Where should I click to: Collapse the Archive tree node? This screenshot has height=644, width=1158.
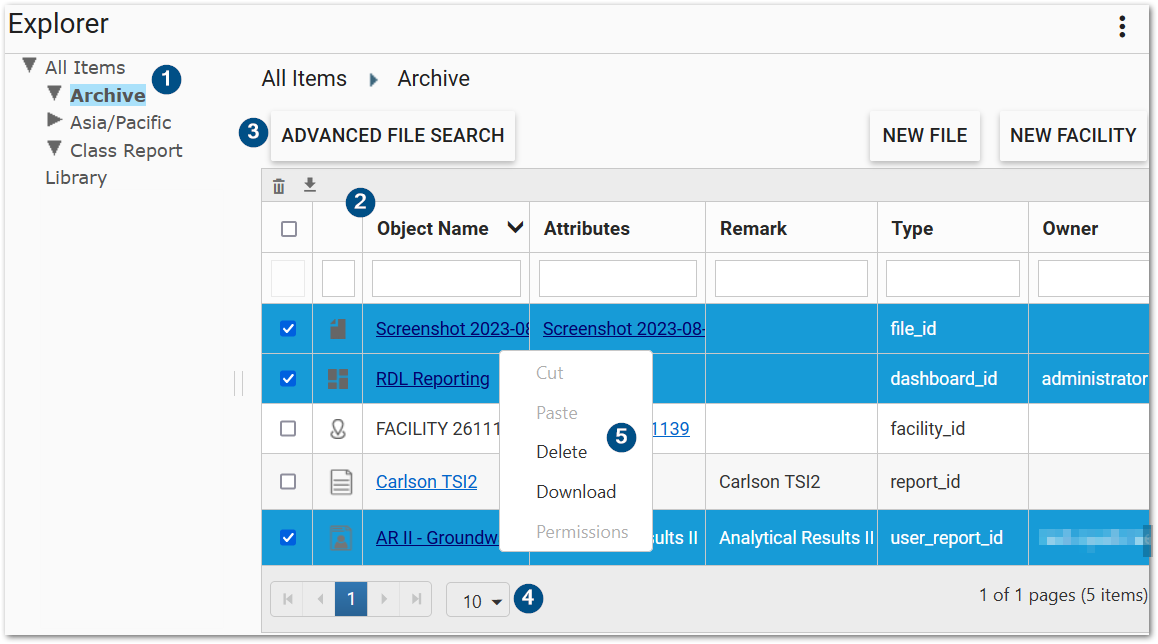[x=57, y=95]
